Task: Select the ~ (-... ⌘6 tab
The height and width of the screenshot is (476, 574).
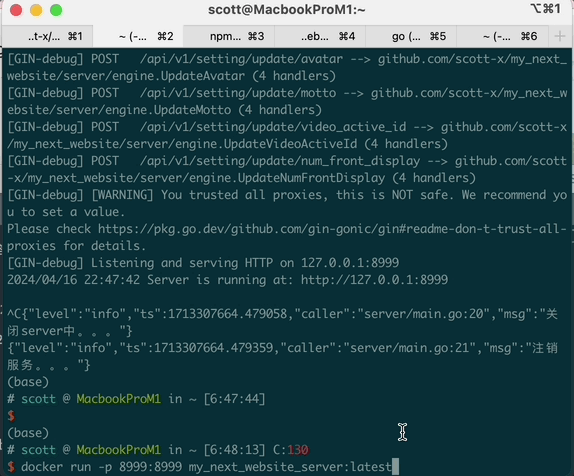Action: click(x=502, y=36)
